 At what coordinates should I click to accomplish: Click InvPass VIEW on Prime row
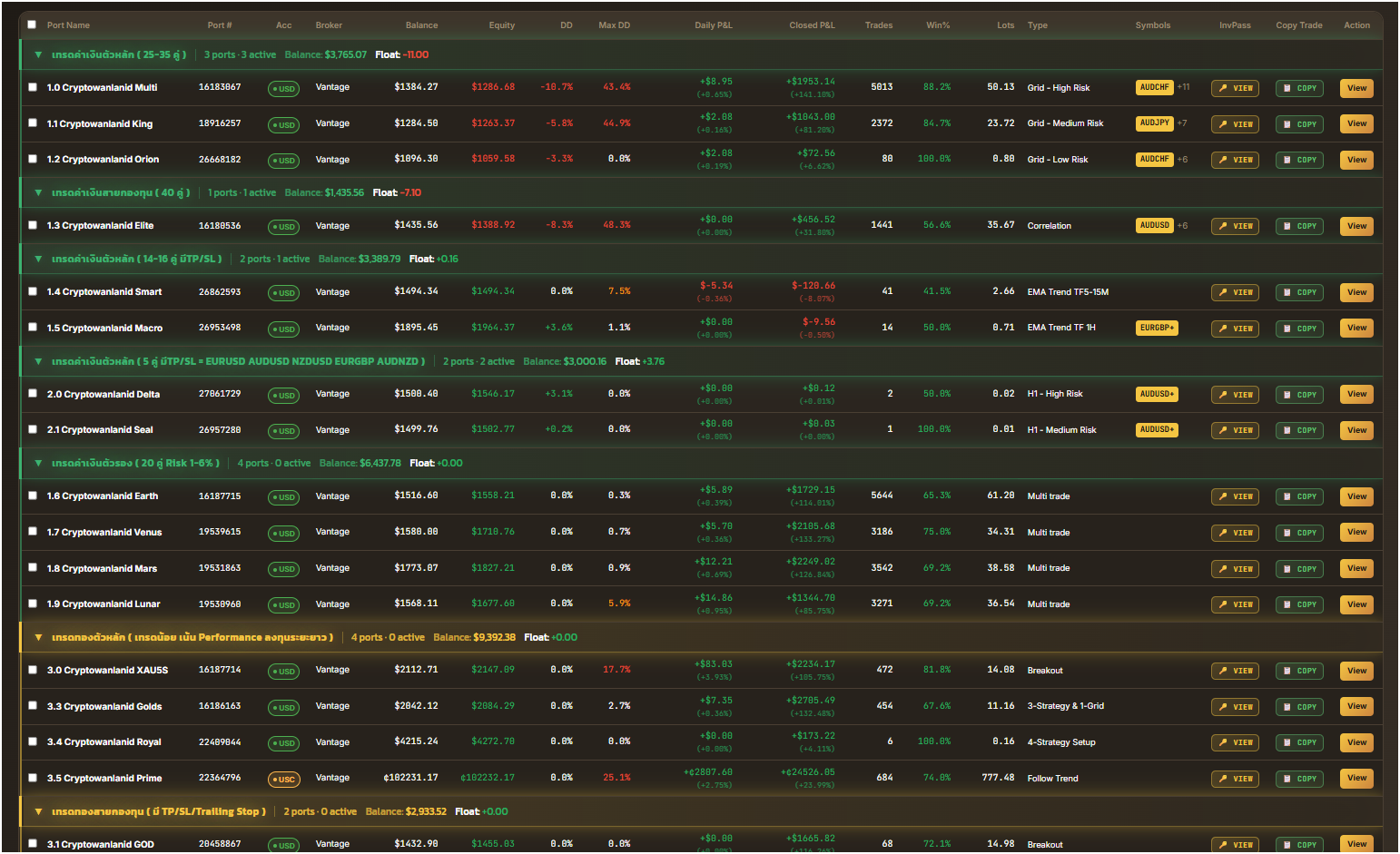[1235, 779]
